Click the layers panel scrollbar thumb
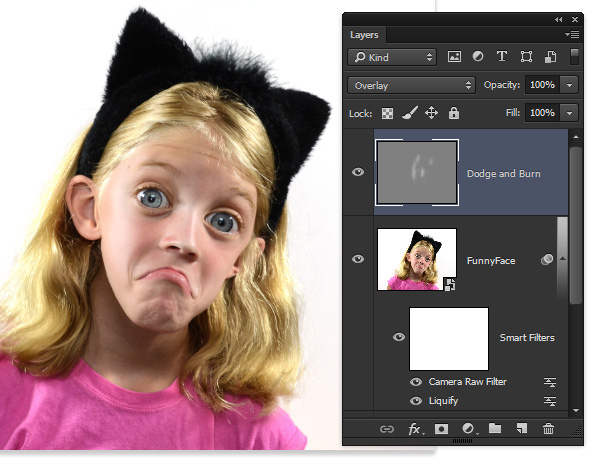Image resolution: width=600 pixels, height=458 pixels. 576,226
